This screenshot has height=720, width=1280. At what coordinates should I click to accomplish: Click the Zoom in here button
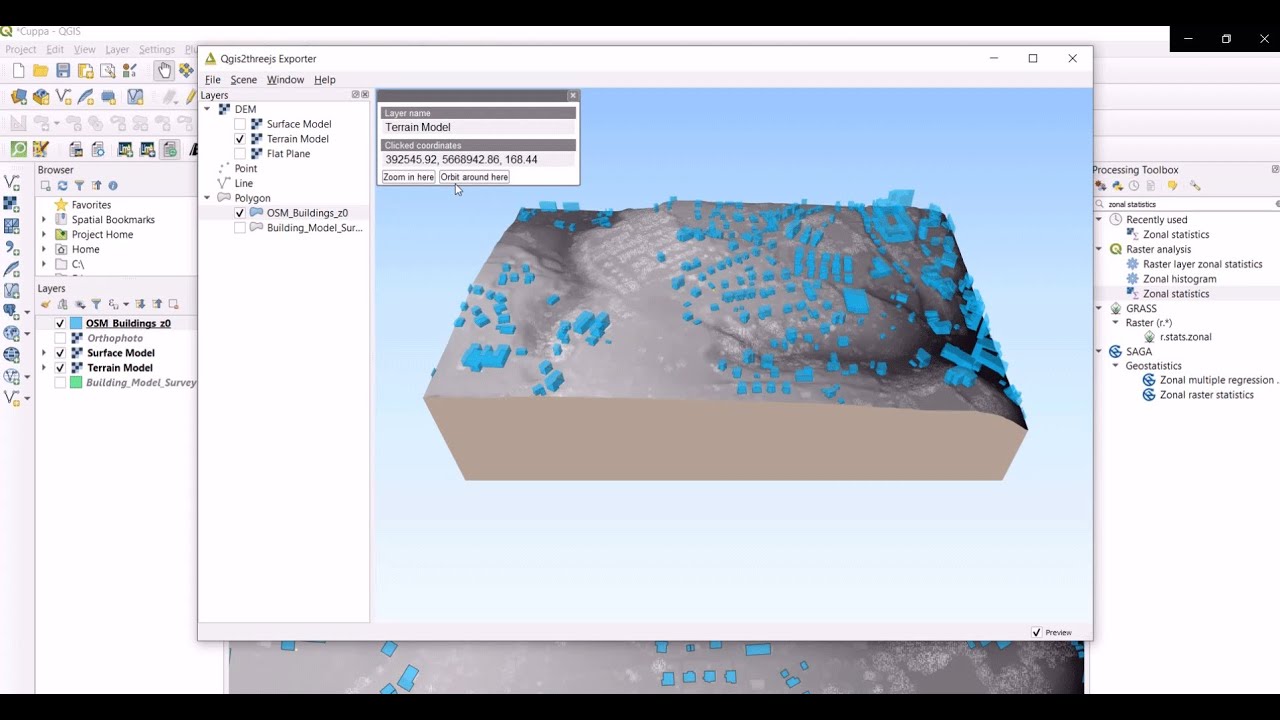tap(408, 177)
